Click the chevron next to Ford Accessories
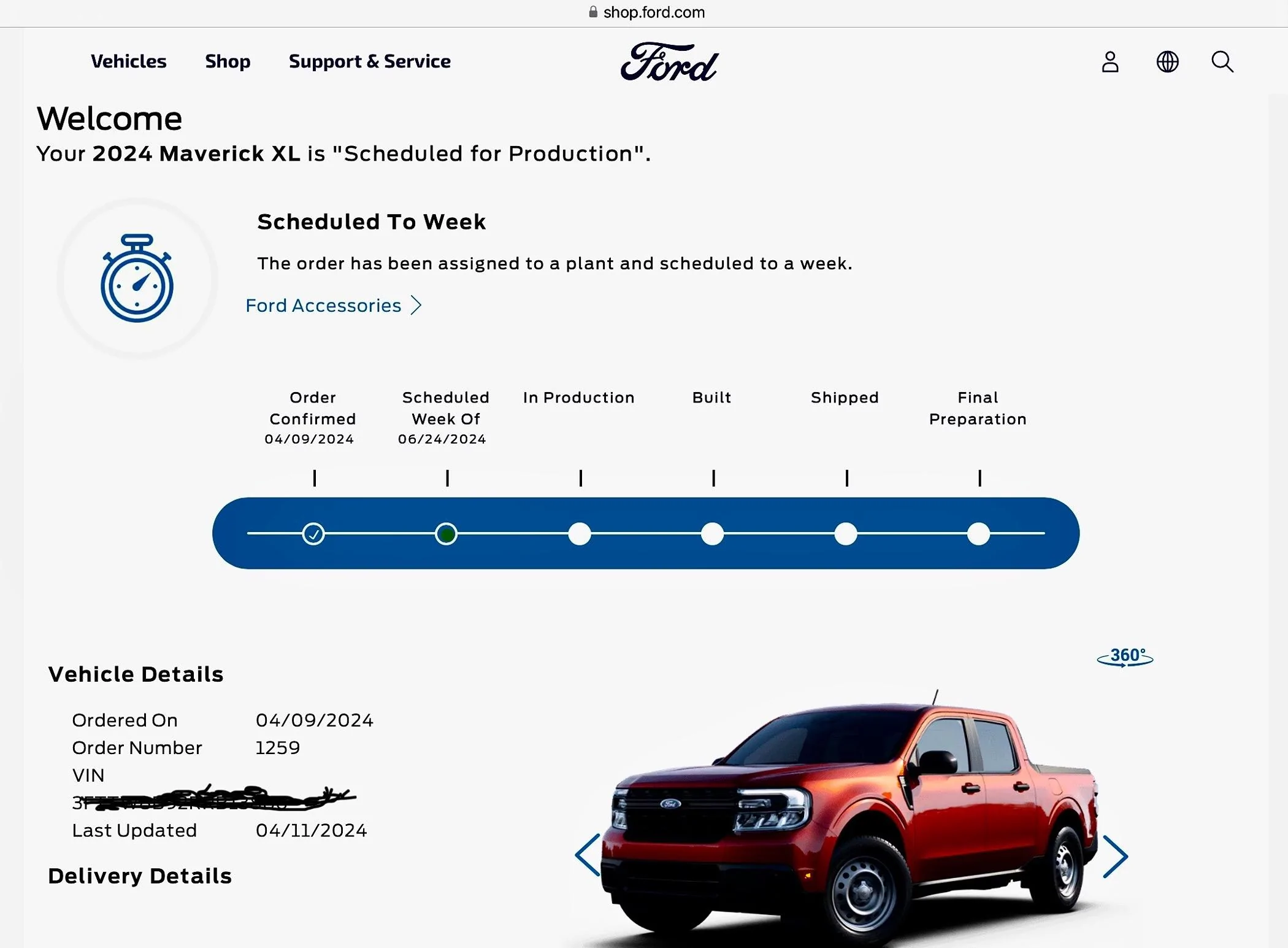 pos(416,306)
